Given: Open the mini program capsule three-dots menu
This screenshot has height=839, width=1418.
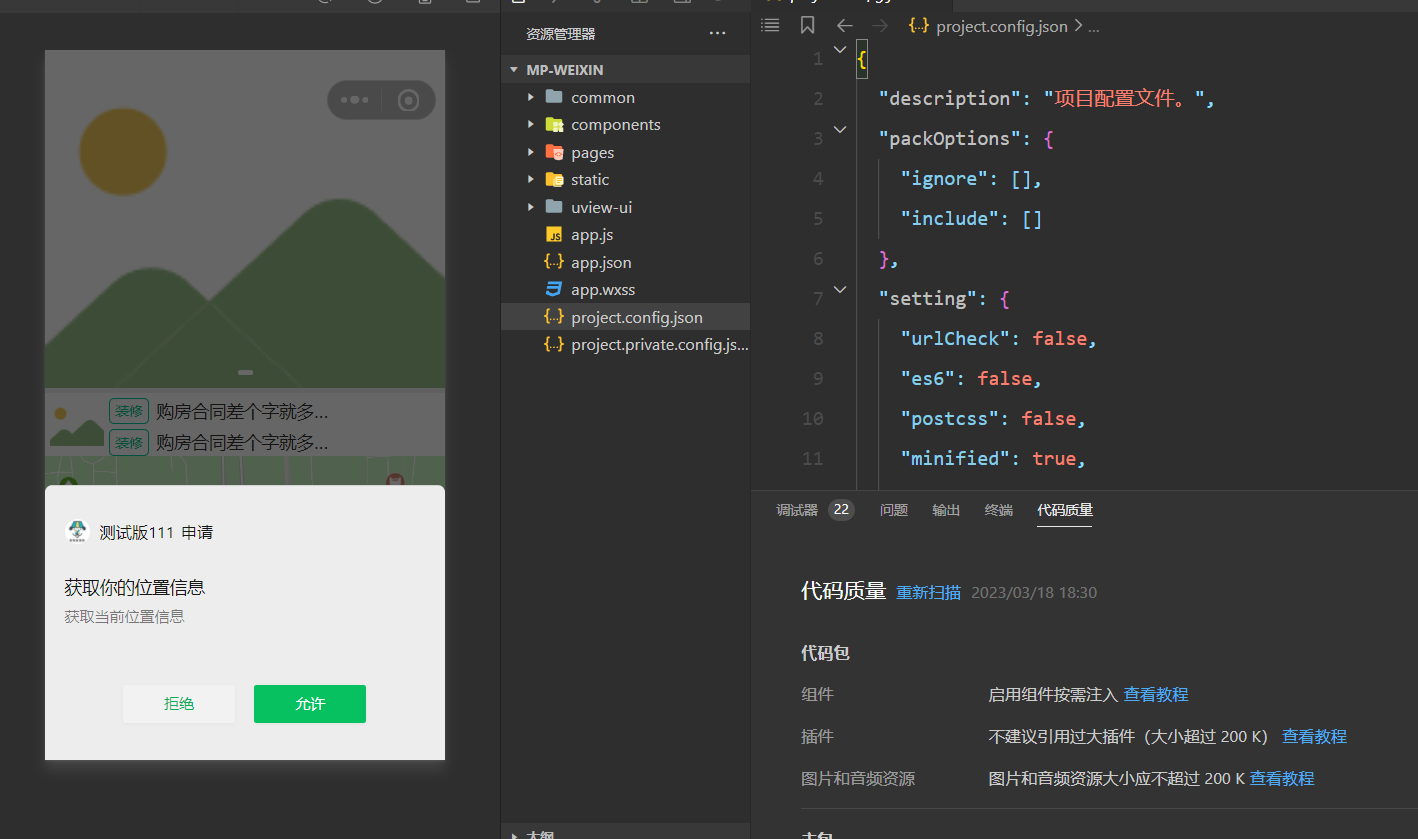Looking at the screenshot, I should 355,100.
